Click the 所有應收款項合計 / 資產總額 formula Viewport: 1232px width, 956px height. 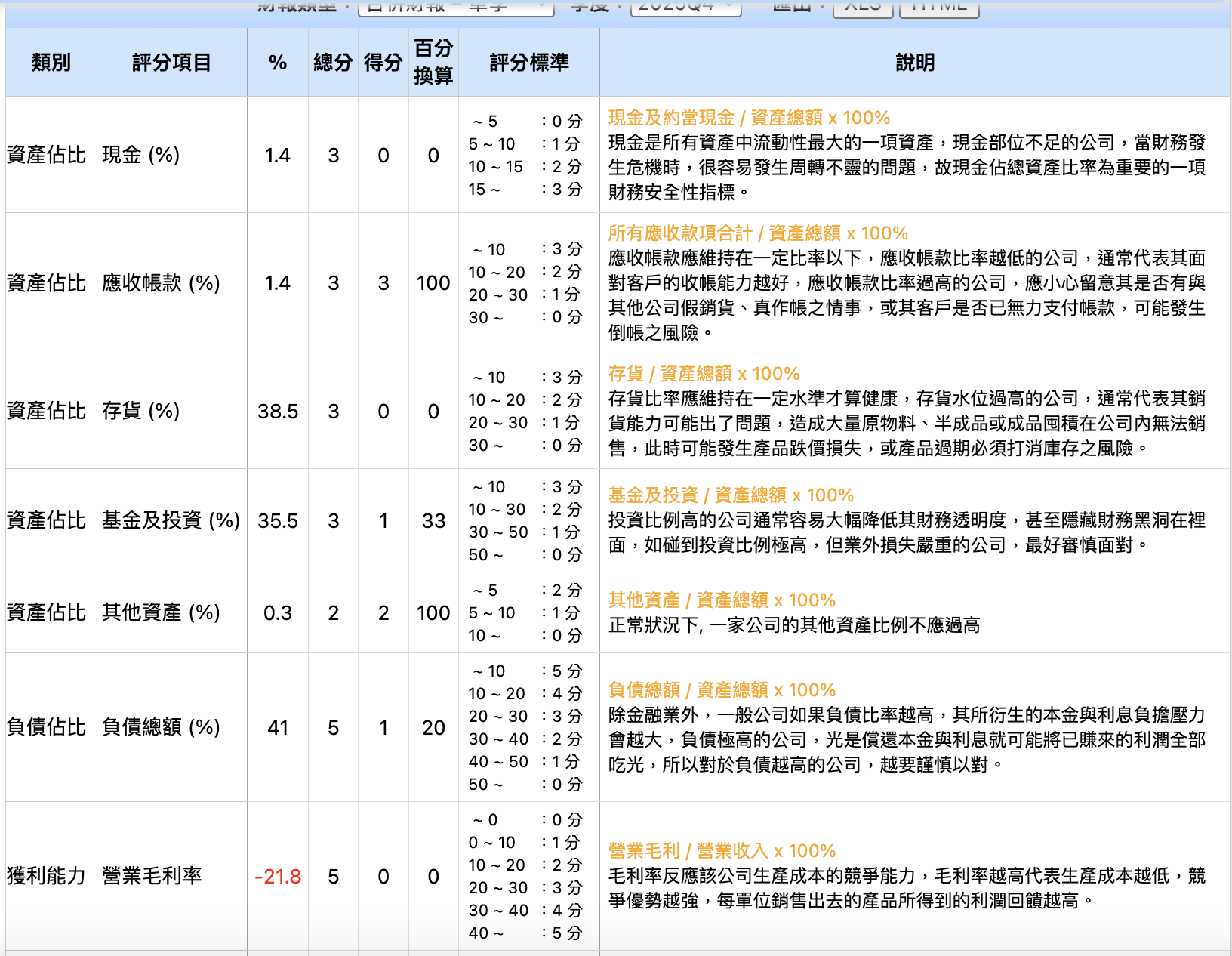758,233
